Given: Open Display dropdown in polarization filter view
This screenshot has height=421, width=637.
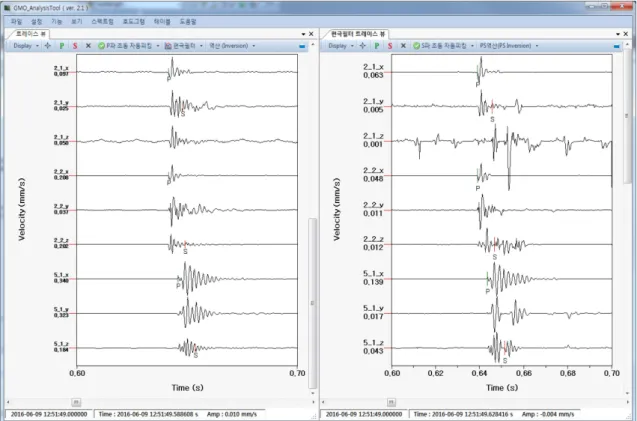Looking at the screenshot, I should pyautogui.click(x=340, y=46).
